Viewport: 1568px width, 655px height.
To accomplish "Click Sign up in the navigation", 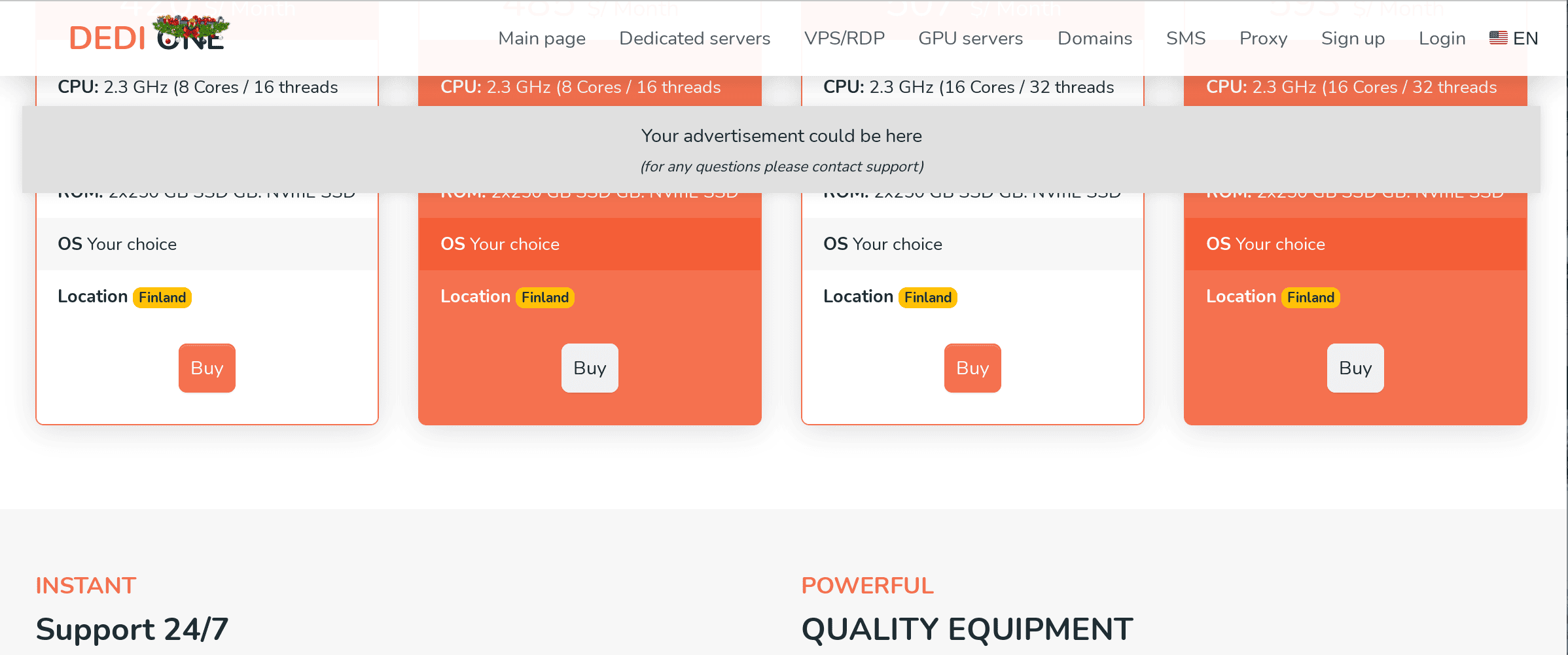I will point(1353,38).
